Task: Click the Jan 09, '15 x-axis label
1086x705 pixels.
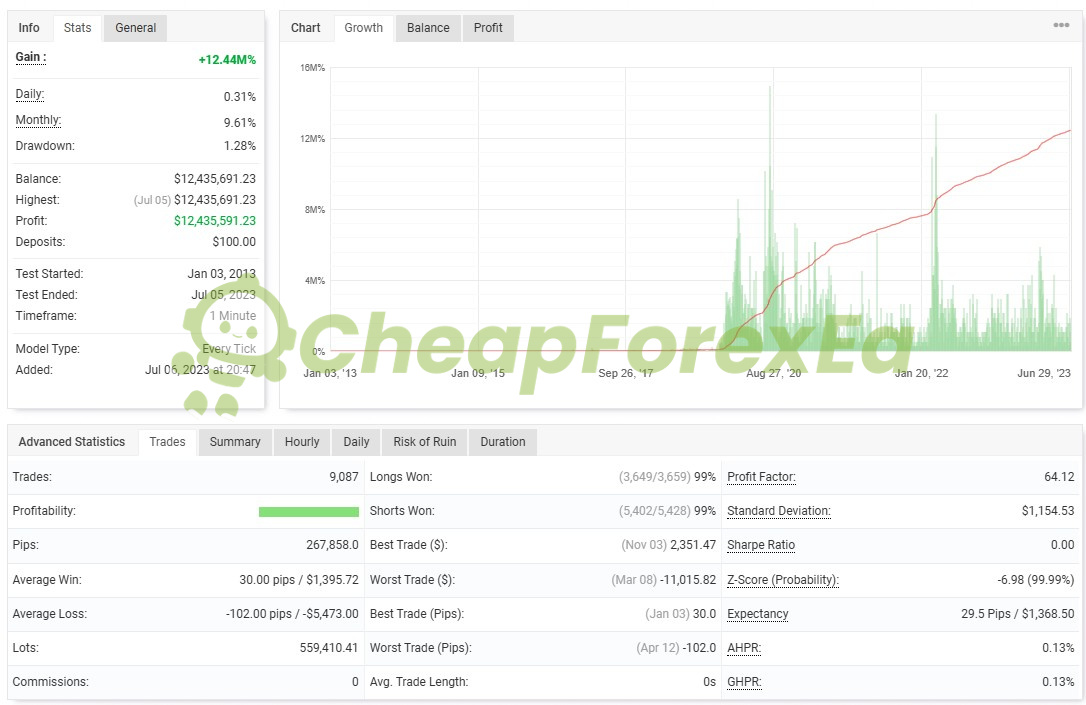Action: click(478, 373)
